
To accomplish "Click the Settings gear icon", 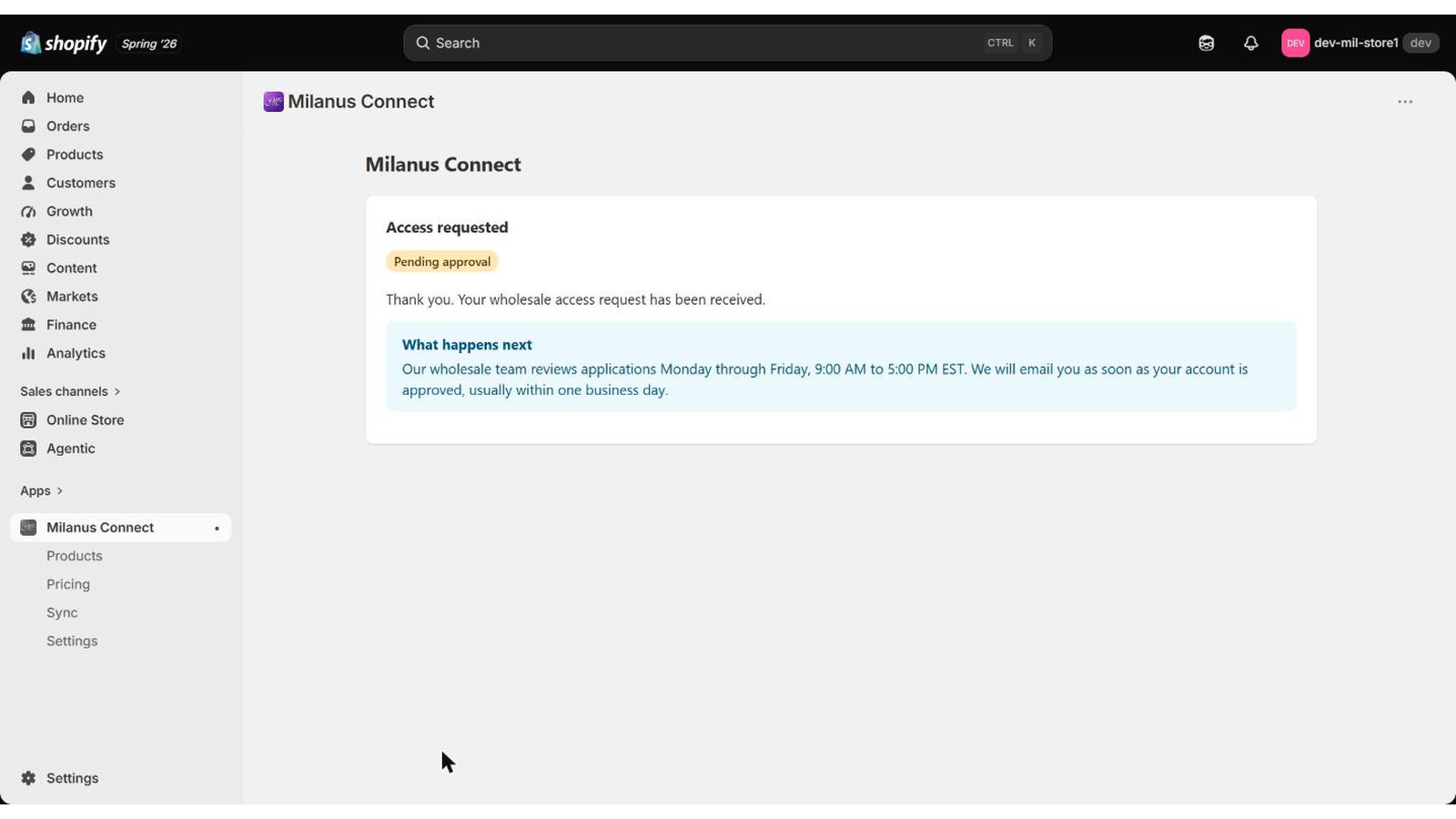I will click(x=28, y=778).
